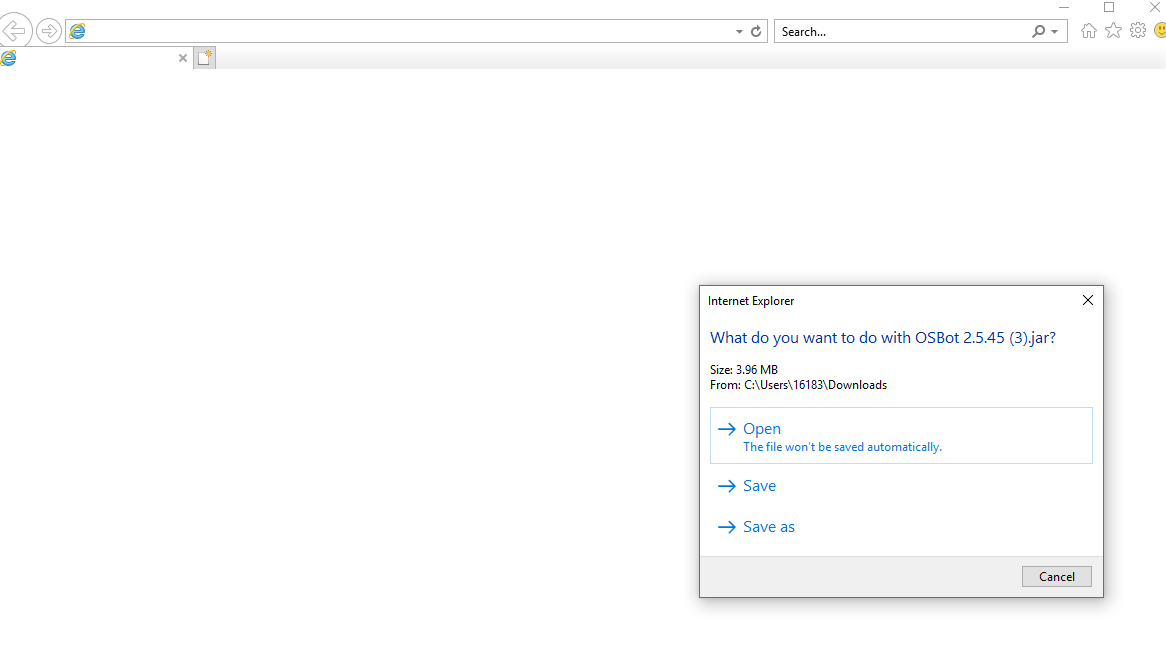Viewport: 1166px width, 651px height.
Task: Go back with the browser Back arrow
Action: [15, 31]
